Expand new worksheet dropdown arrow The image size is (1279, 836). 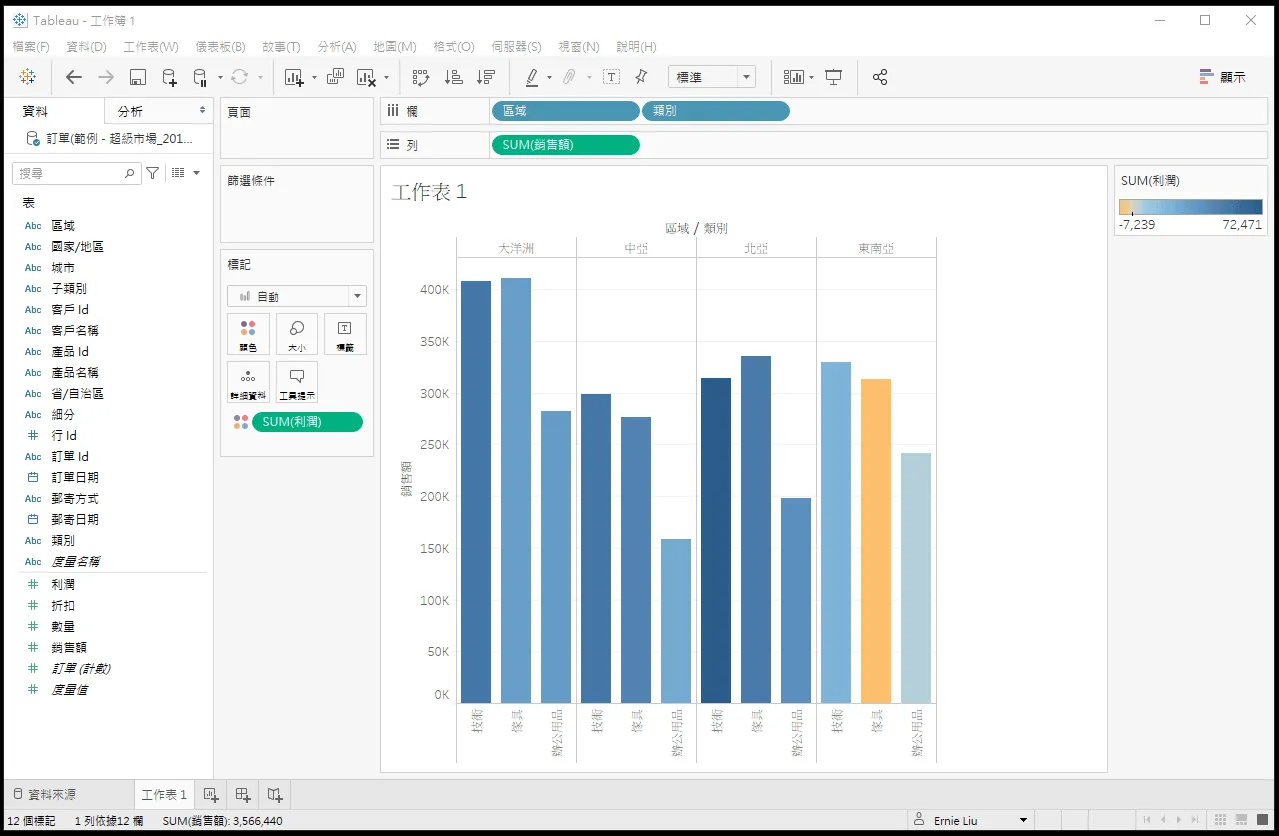pos(314,77)
